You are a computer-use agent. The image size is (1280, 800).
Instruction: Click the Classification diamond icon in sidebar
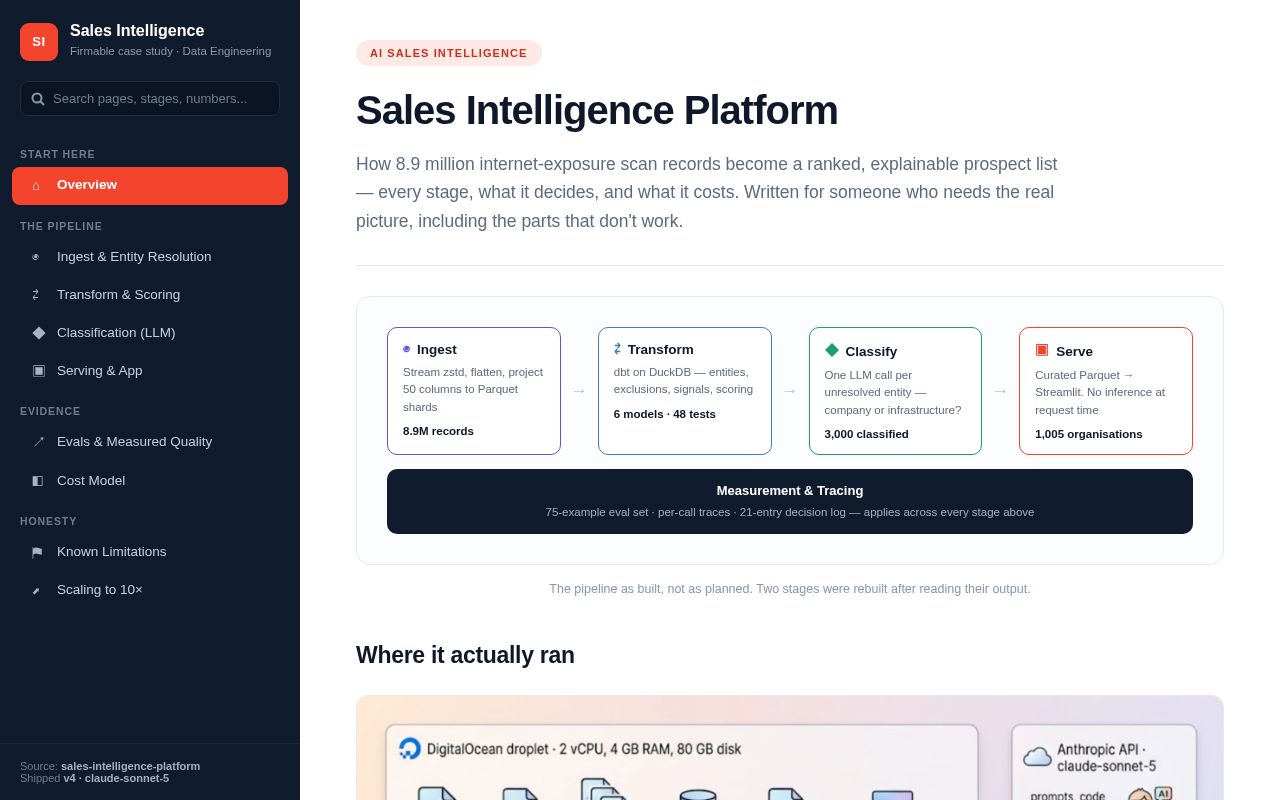(x=39, y=333)
